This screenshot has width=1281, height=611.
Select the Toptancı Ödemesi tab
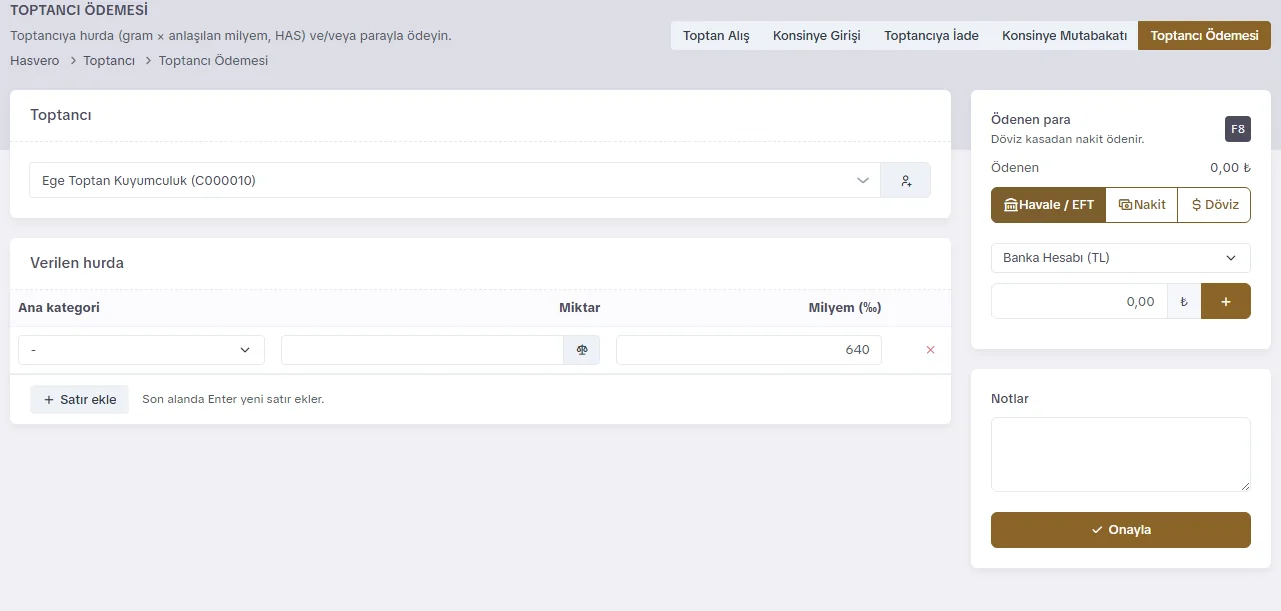point(1205,36)
